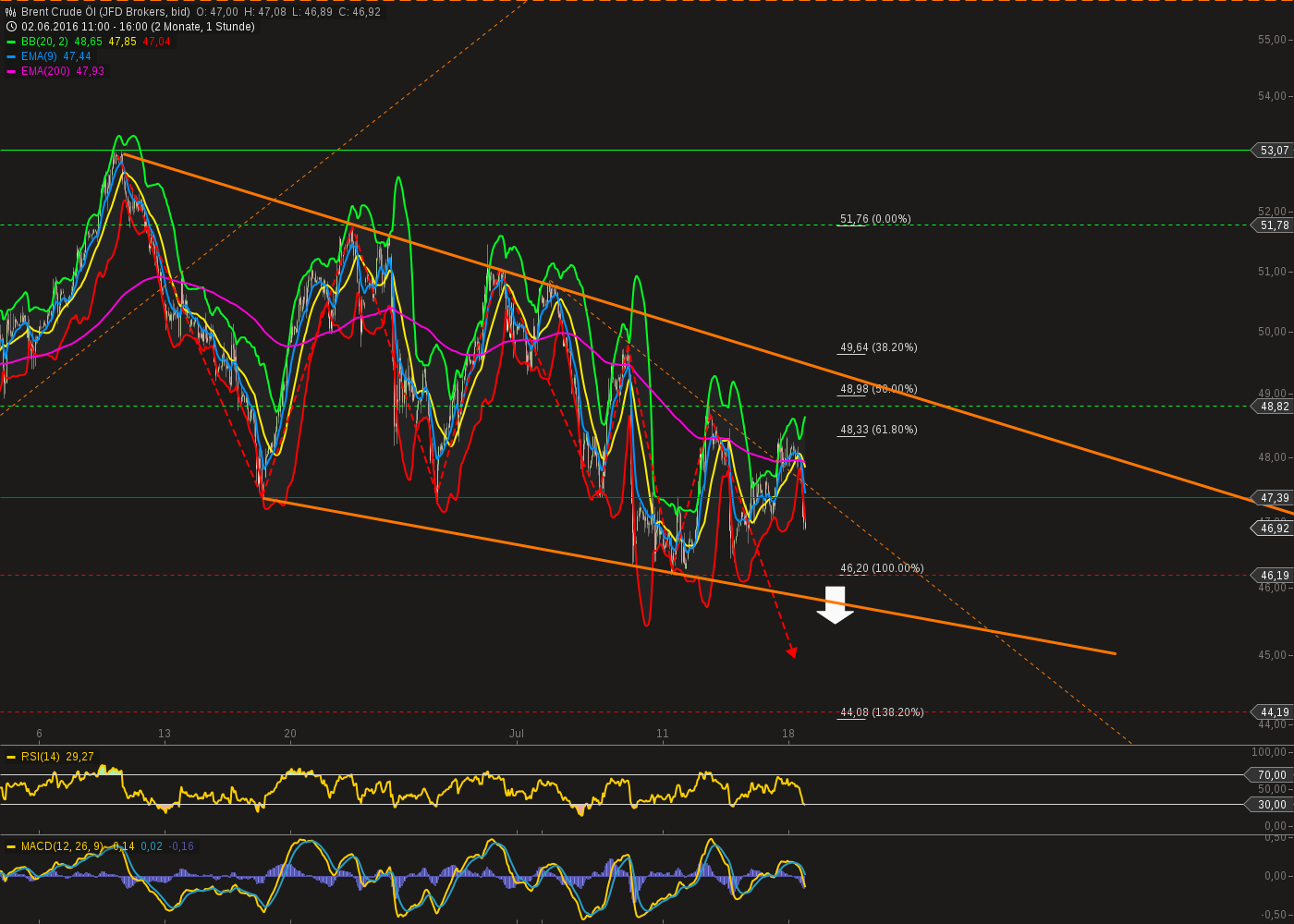Click the Fibonacci label 44,08 (138.20%)
1294x924 pixels.
pos(882,712)
